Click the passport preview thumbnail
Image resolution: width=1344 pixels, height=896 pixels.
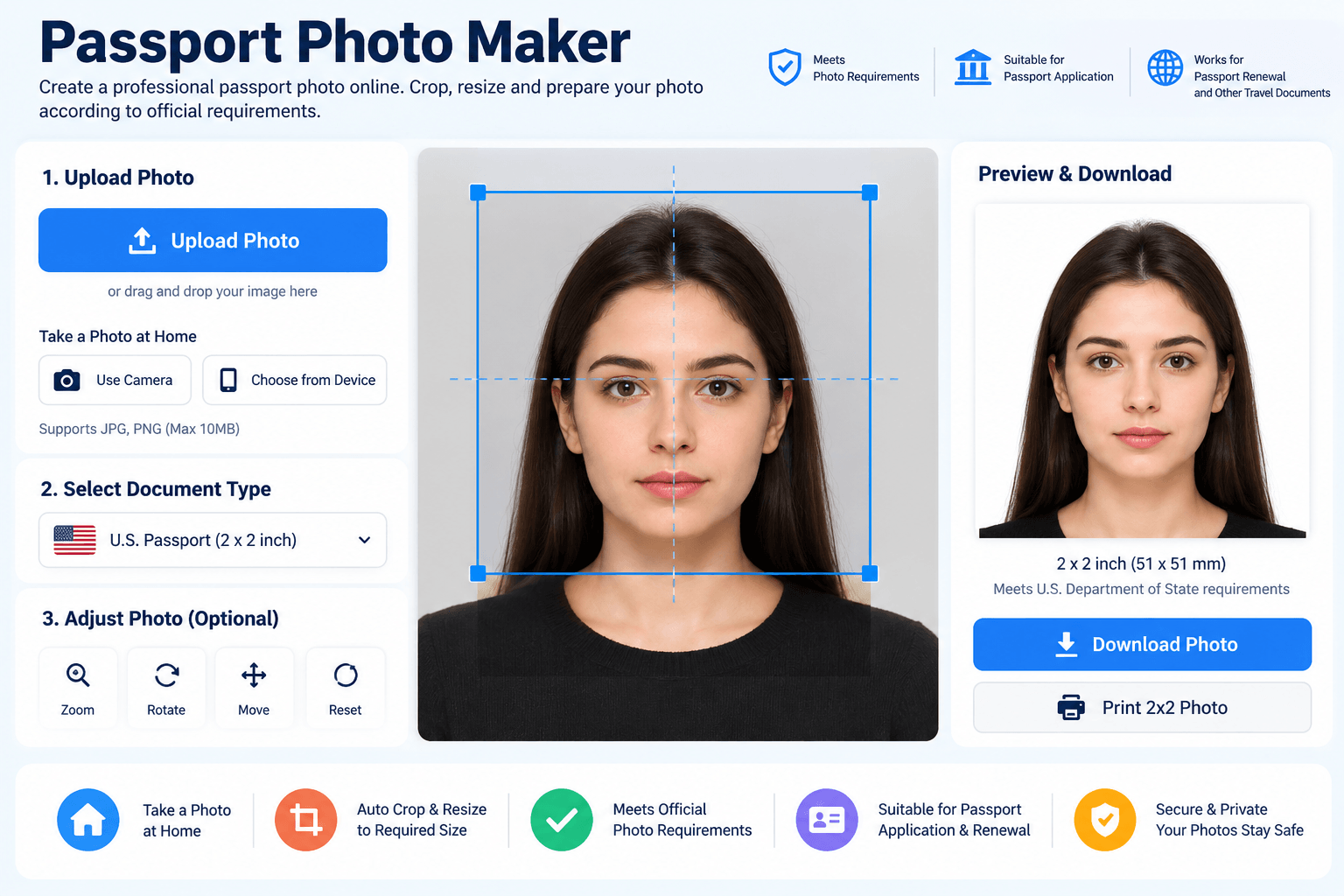[x=1142, y=371]
